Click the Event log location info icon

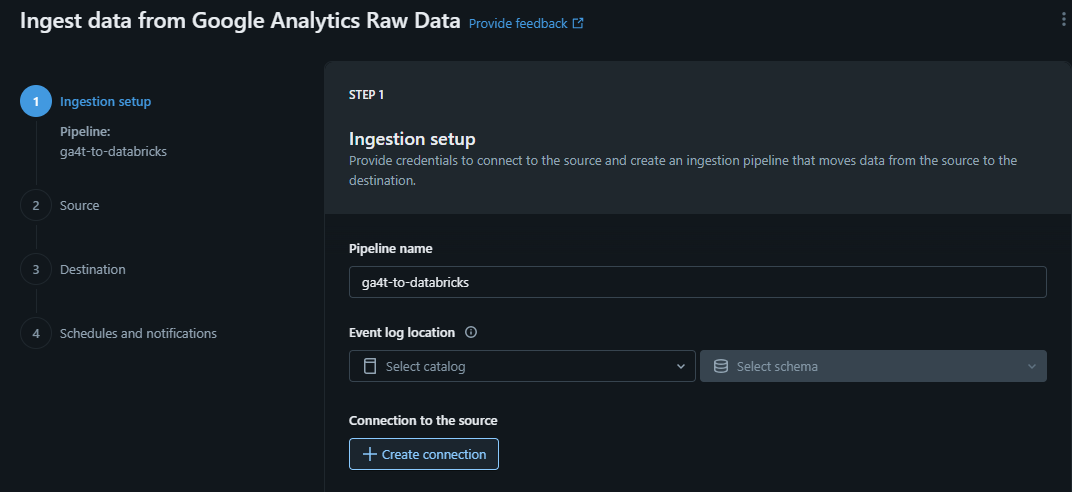pyautogui.click(x=470, y=333)
